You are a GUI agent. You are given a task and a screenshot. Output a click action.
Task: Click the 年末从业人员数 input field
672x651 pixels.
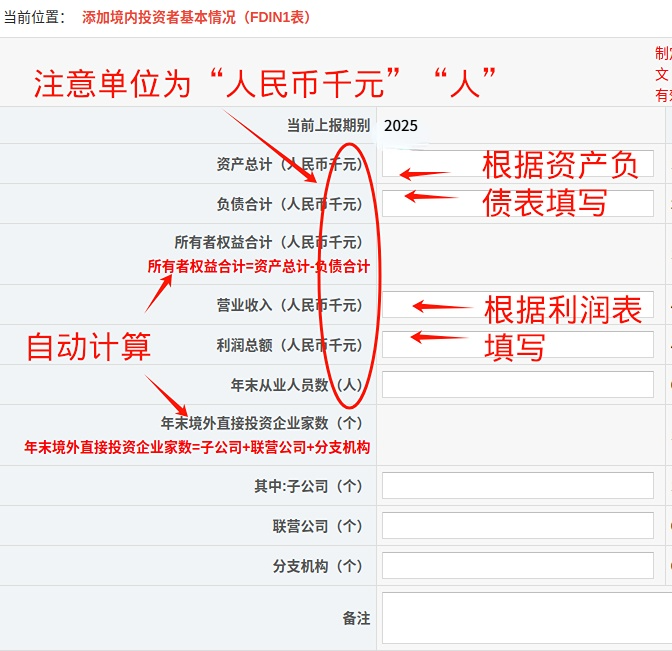517,385
